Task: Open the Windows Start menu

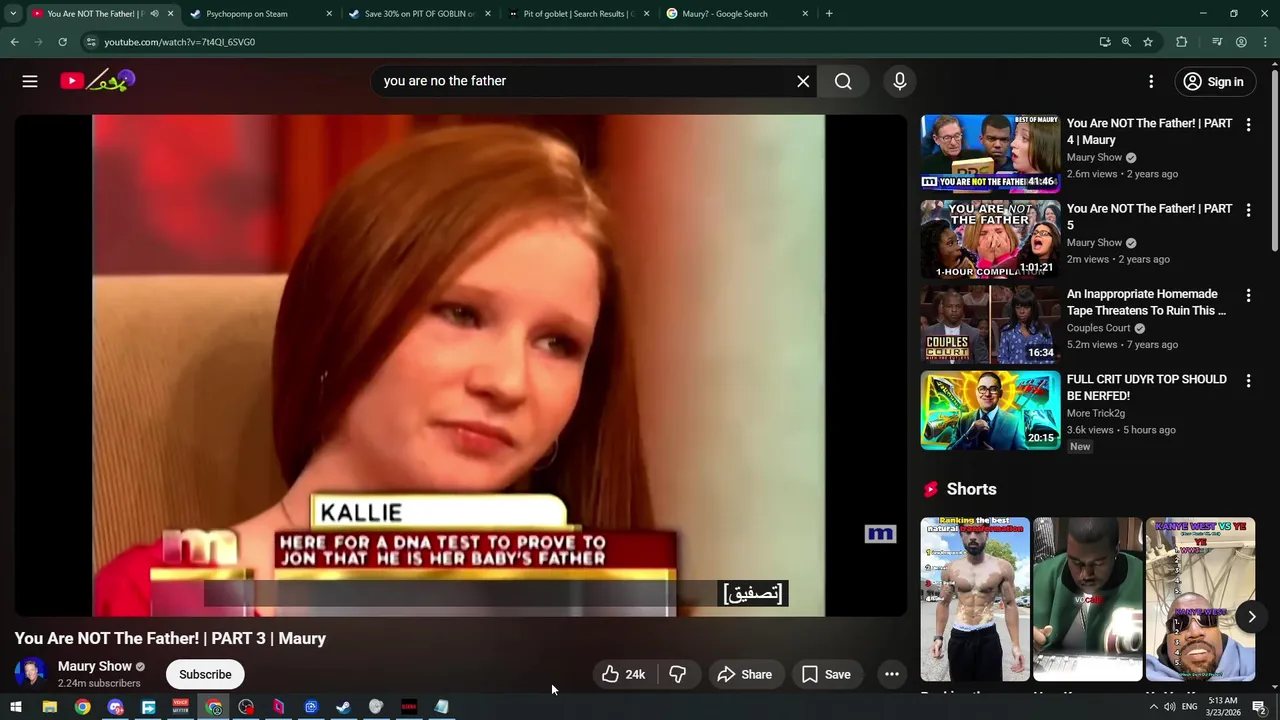Action: pyautogui.click(x=16, y=707)
